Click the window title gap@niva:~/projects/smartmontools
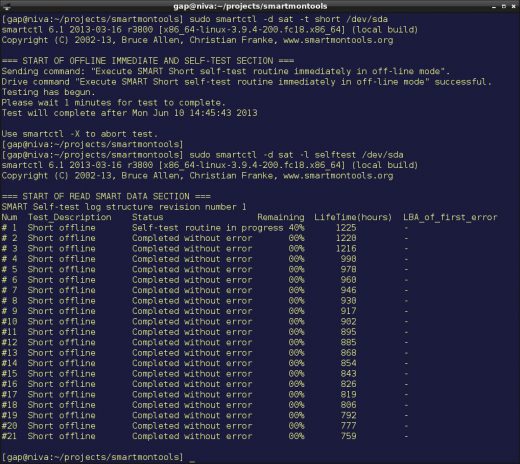Viewport: 520px width, 464px height. click(x=250, y=6)
